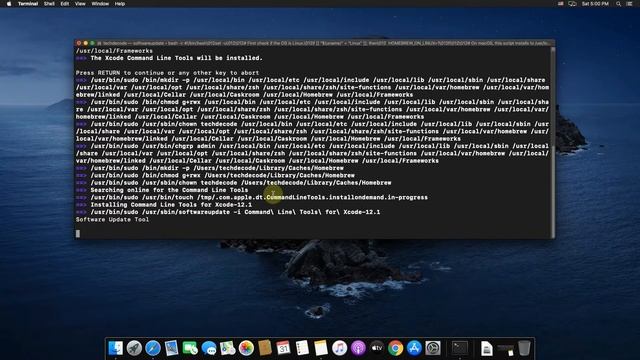Open Photos pinwheel icon in dock
Image resolution: width=640 pixels, height=360 pixels.
click(246, 348)
